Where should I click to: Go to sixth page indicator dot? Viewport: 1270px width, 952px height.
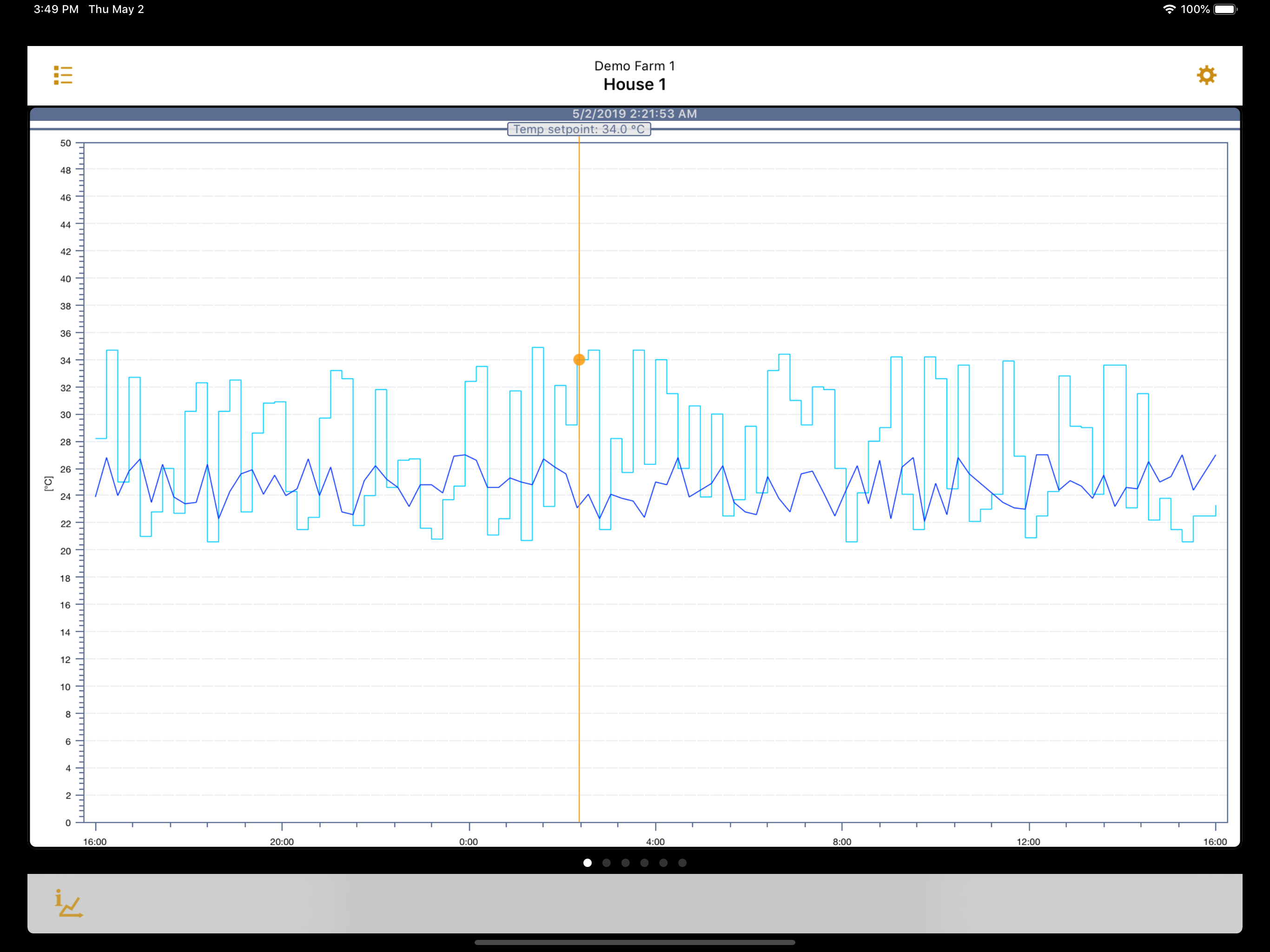[682, 862]
